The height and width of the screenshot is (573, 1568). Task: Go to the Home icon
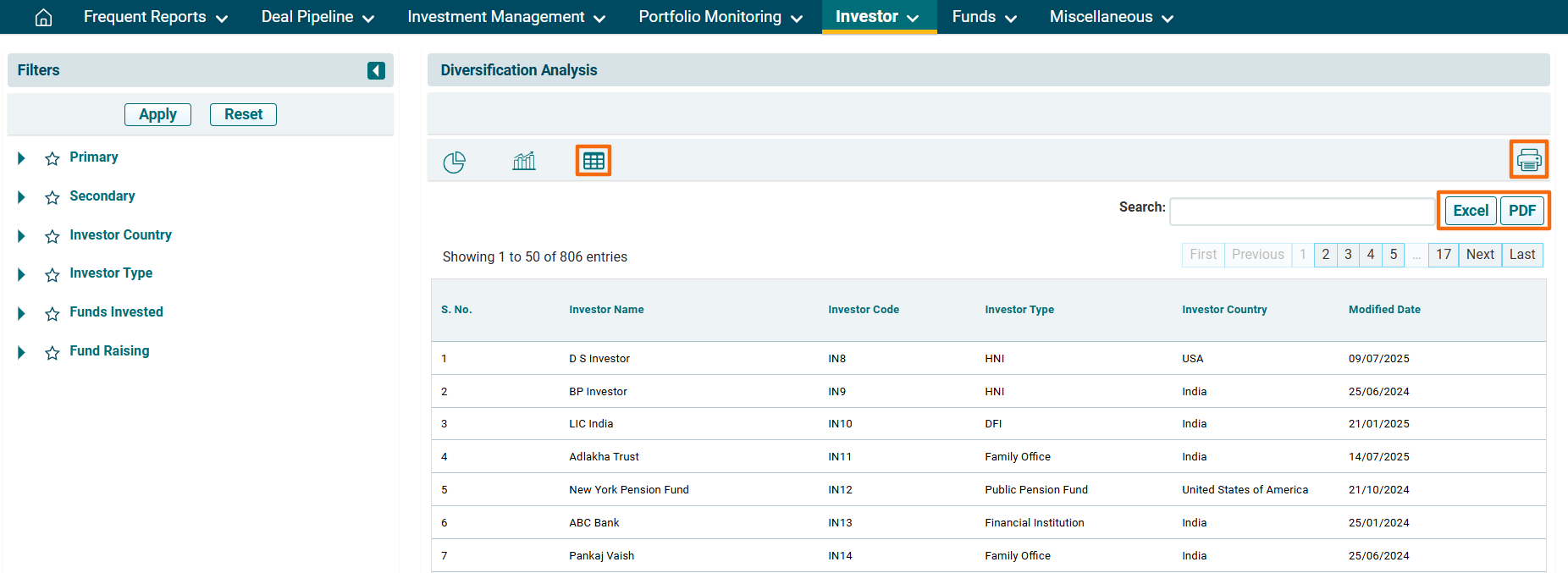[x=43, y=18]
